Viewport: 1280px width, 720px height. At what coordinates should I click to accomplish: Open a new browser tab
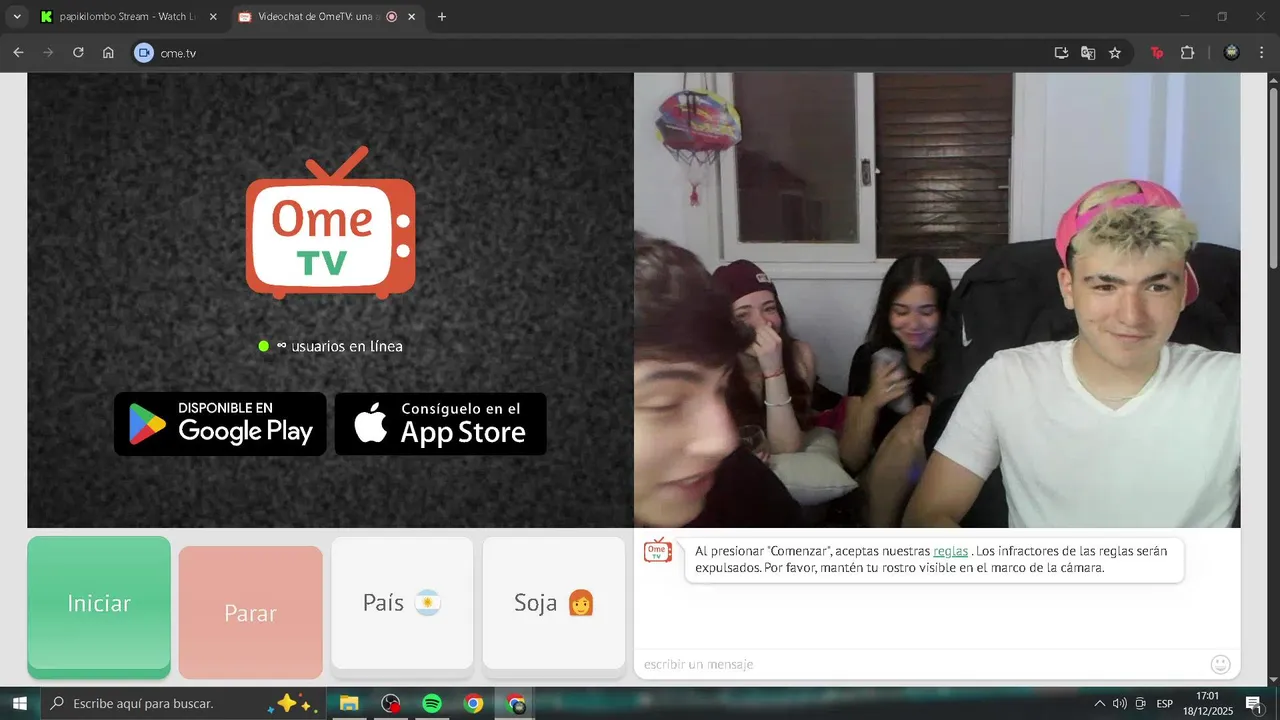442,17
